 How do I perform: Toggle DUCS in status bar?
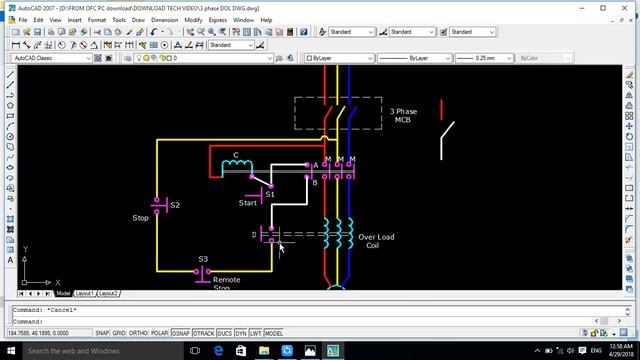[224, 333]
